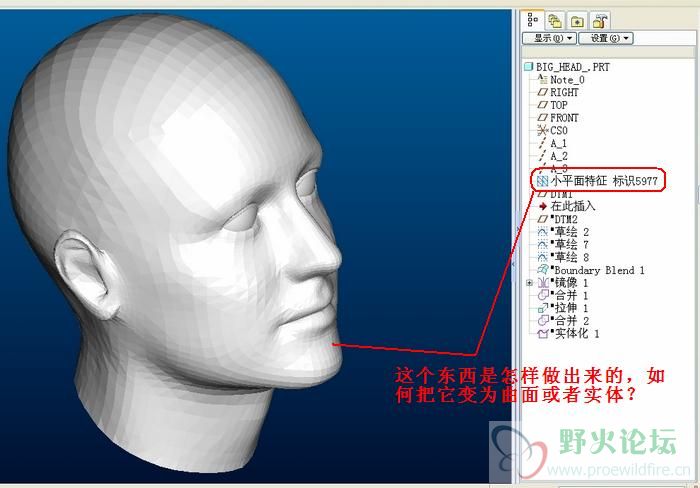This screenshot has height=488, width=700.
Task: Select the Boundary Blend 1 surface icon
Action: coord(542,270)
